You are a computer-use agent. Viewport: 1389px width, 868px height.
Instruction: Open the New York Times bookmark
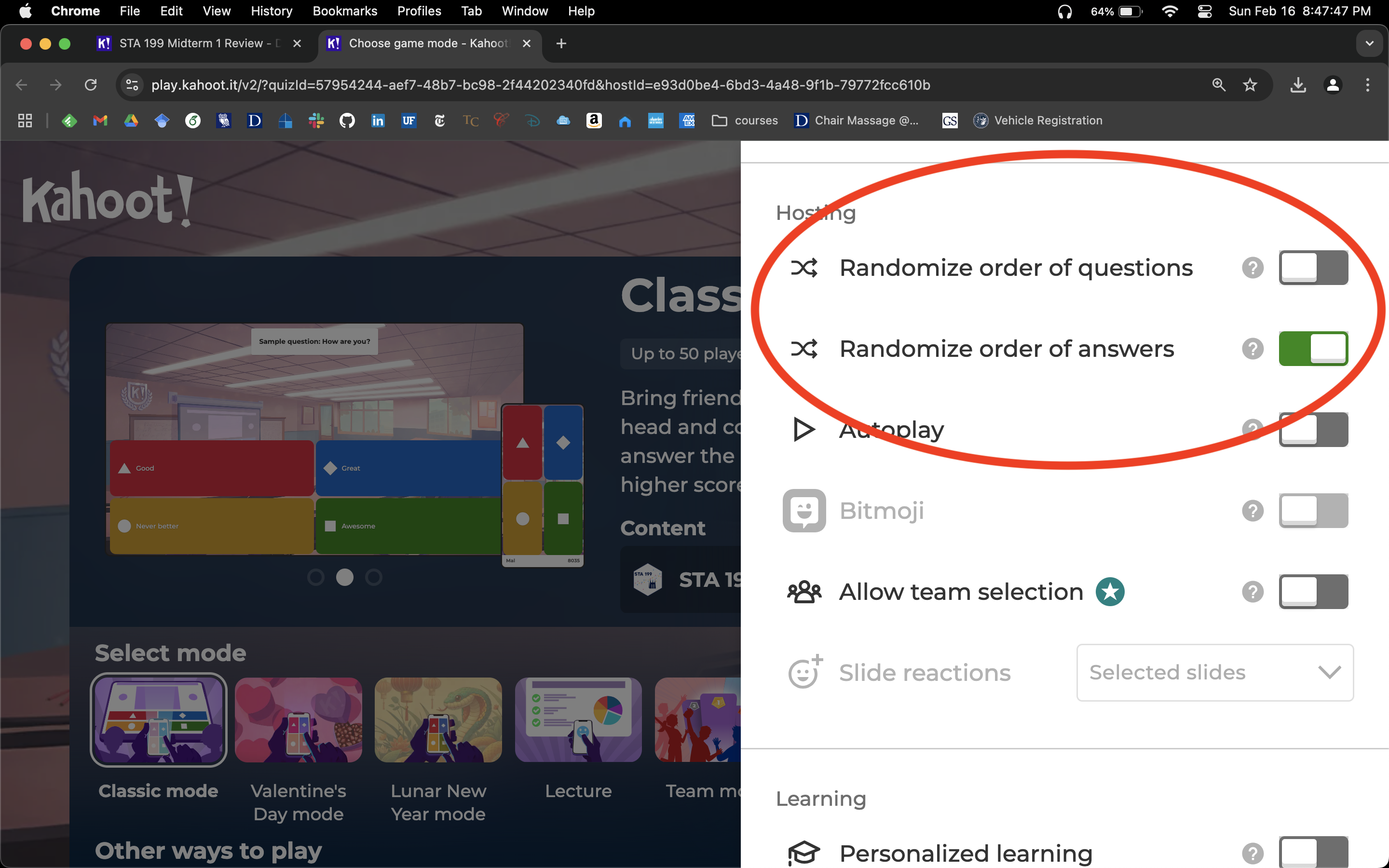click(440, 121)
